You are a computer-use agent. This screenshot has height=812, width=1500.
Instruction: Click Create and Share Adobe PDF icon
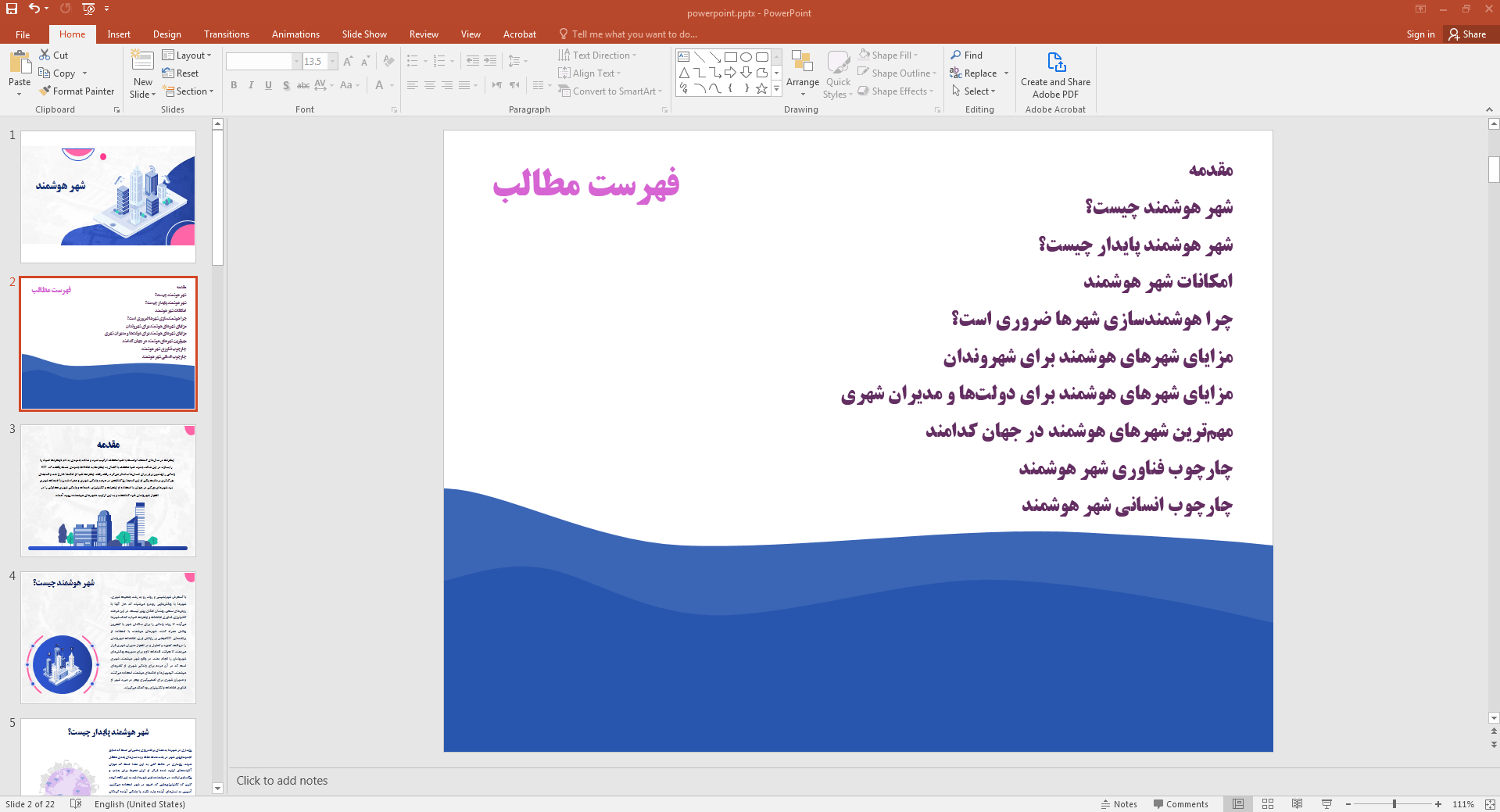point(1055,74)
